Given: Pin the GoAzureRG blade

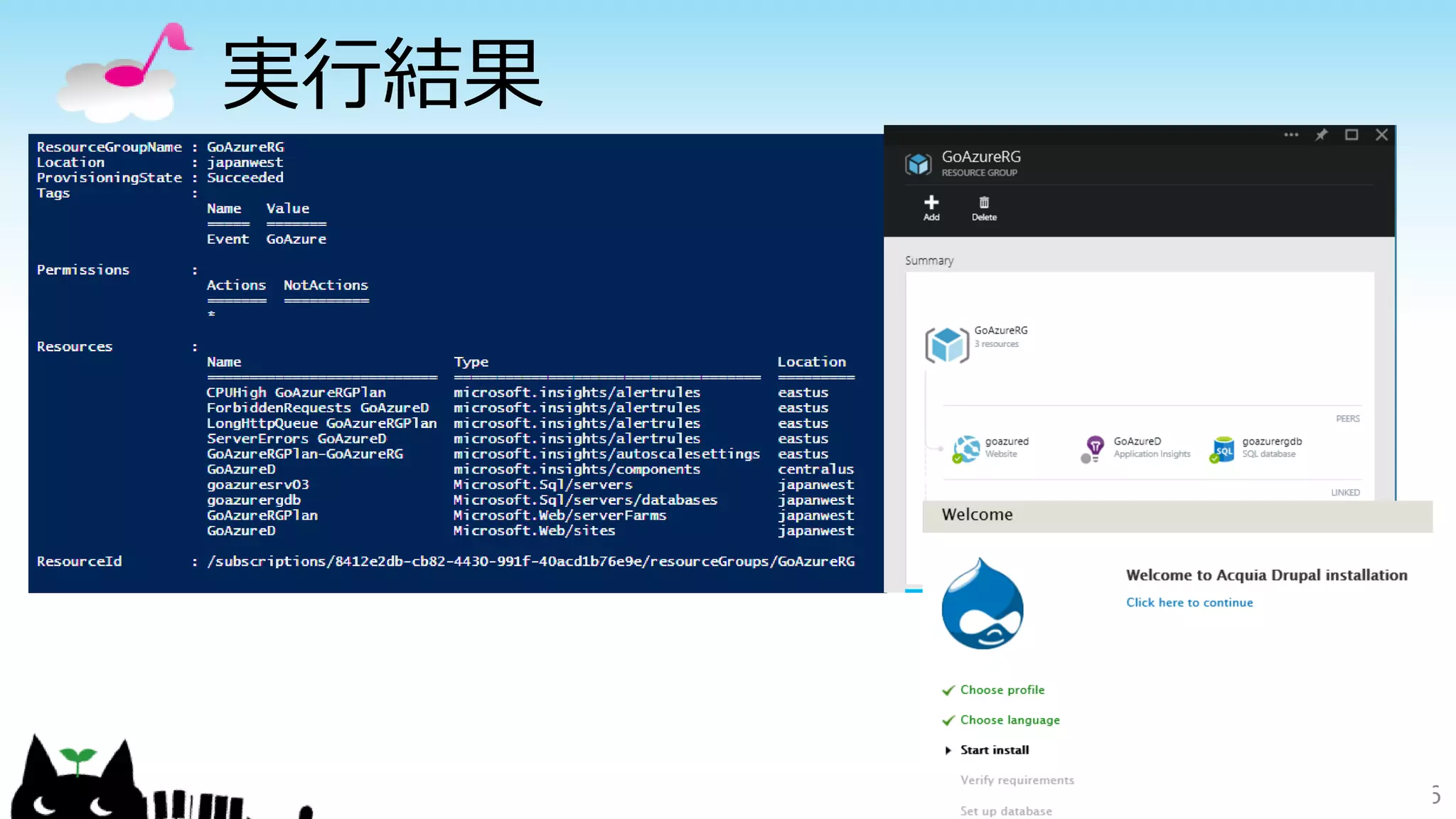Looking at the screenshot, I should 1321,135.
